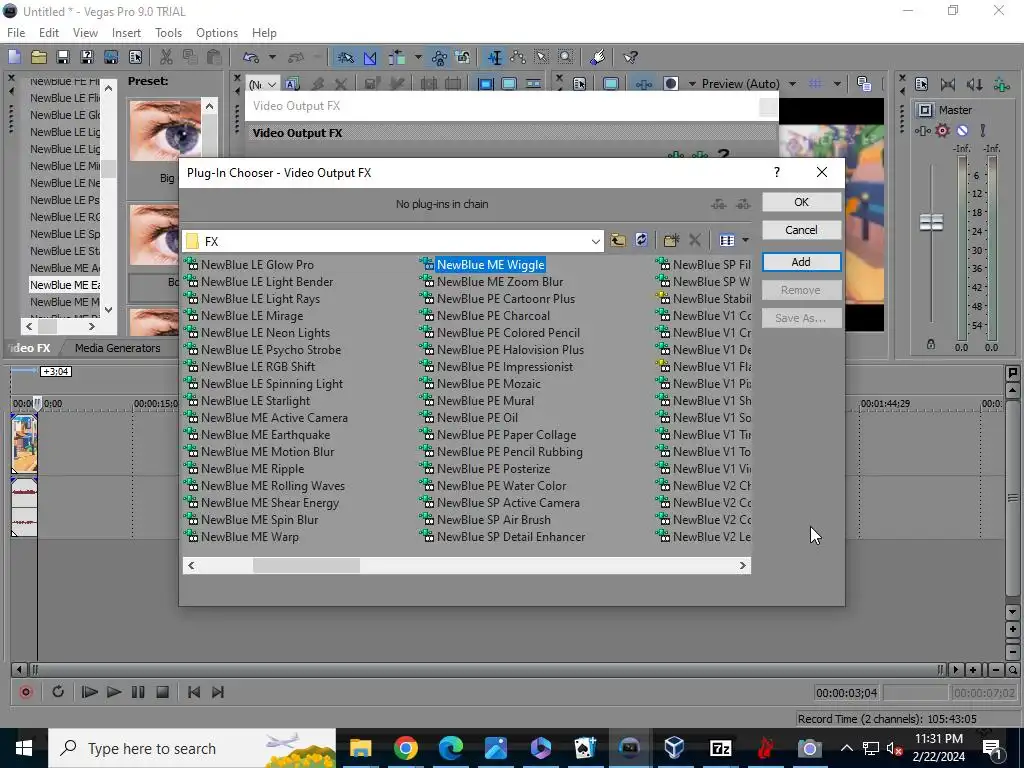Click the Master Bus FX icon
Image resolution: width=1024 pixels, height=768 pixels.
[923, 131]
